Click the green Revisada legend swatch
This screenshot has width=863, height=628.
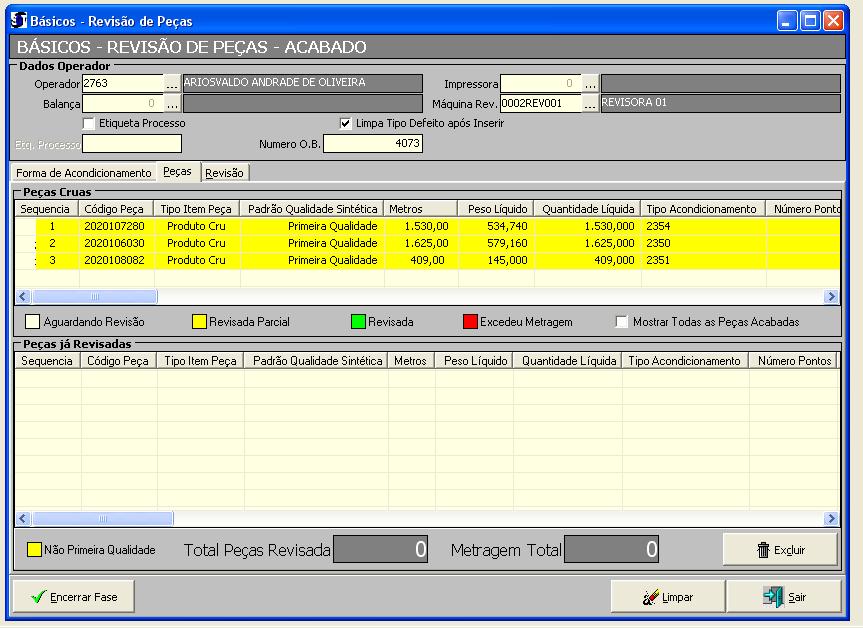click(x=357, y=322)
